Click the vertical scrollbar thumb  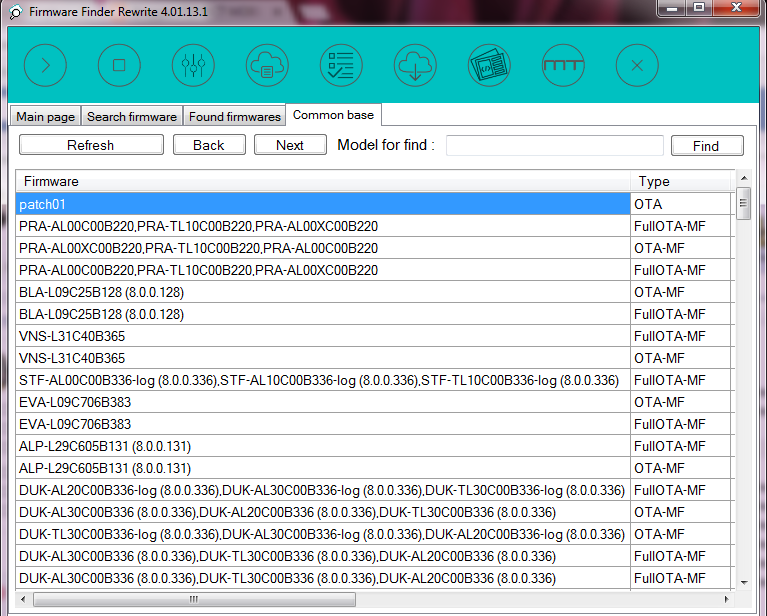pos(744,203)
